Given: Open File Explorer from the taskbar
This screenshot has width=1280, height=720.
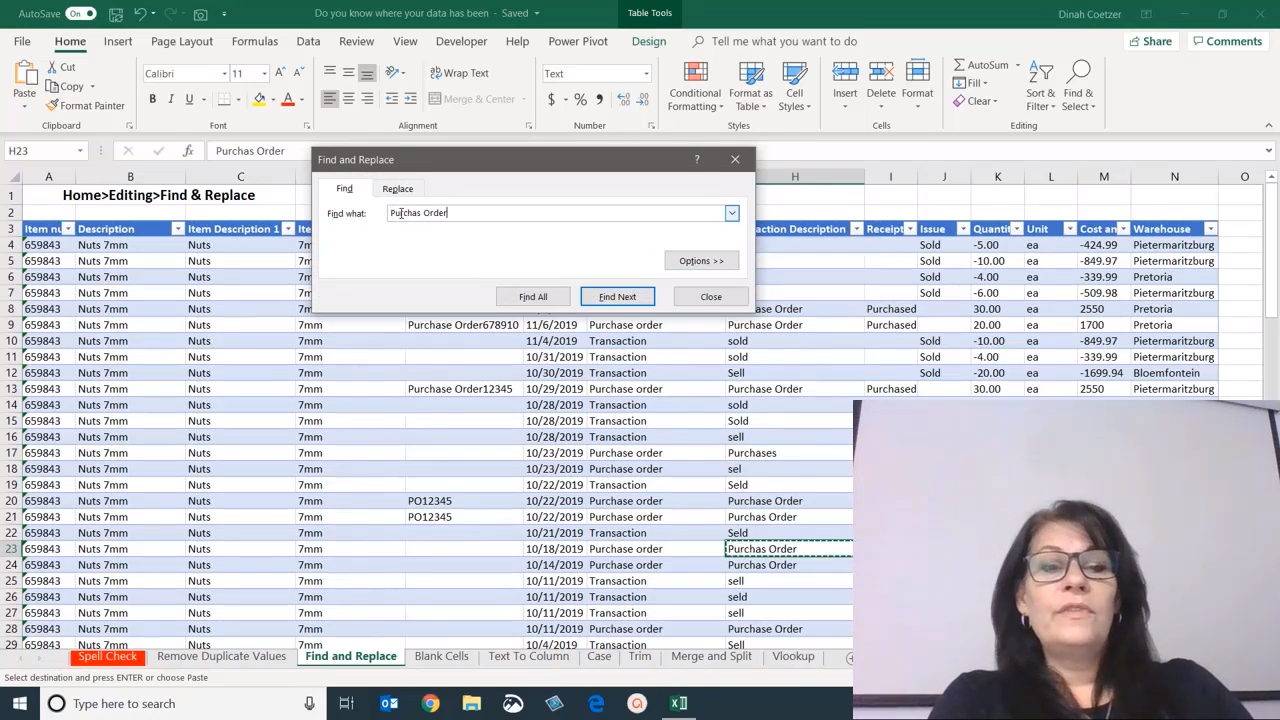Looking at the screenshot, I should click(471, 704).
